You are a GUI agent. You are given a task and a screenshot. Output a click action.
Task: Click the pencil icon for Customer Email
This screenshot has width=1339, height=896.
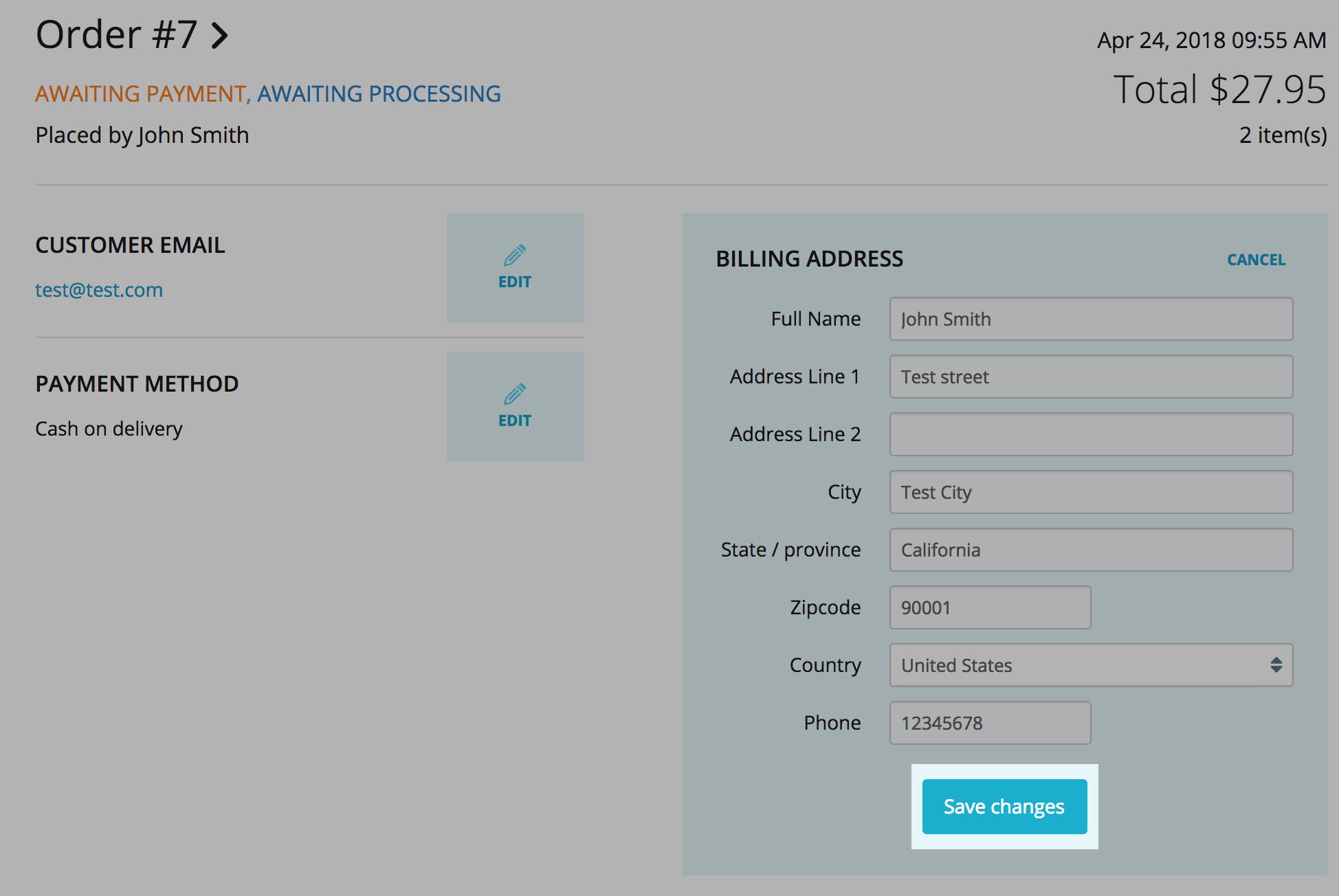click(x=514, y=256)
